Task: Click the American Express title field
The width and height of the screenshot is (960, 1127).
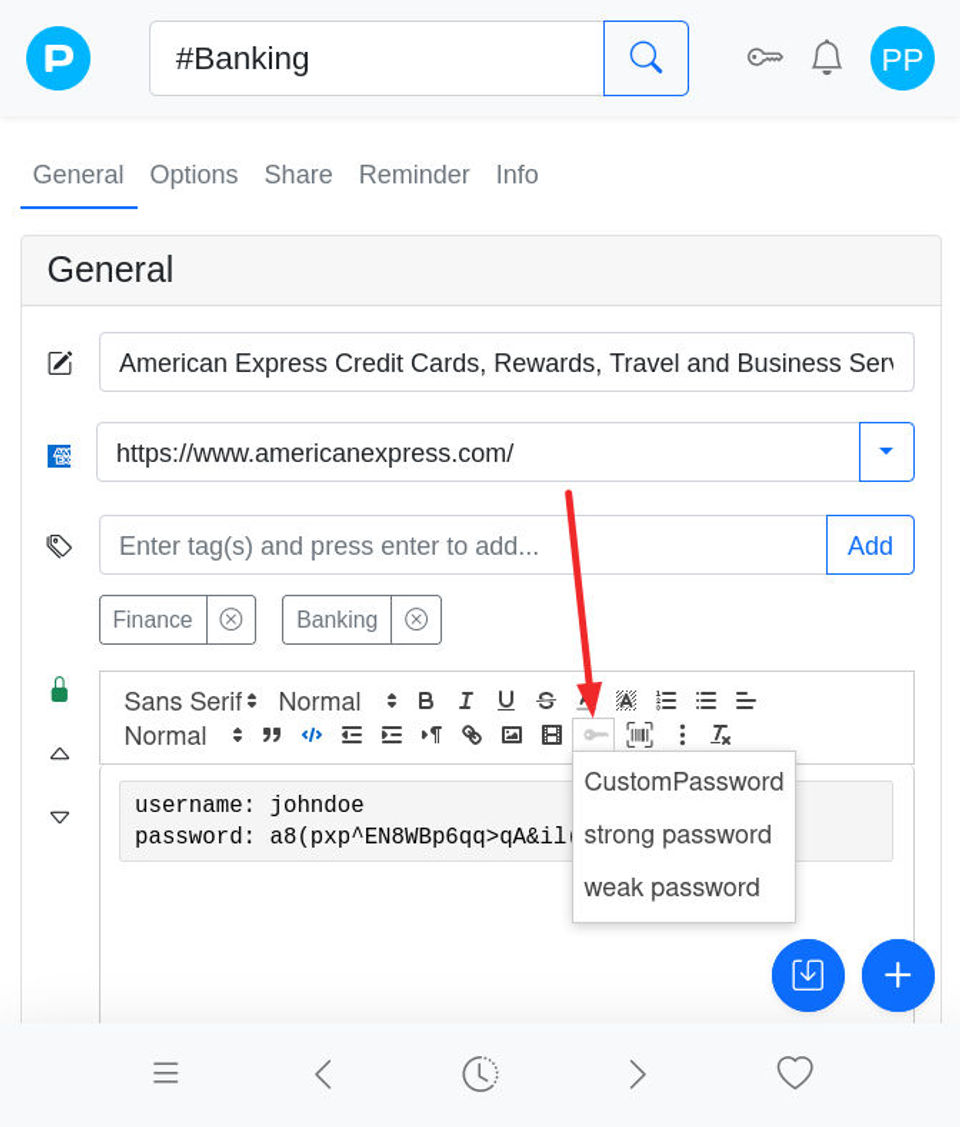Action: pos(507,362)
